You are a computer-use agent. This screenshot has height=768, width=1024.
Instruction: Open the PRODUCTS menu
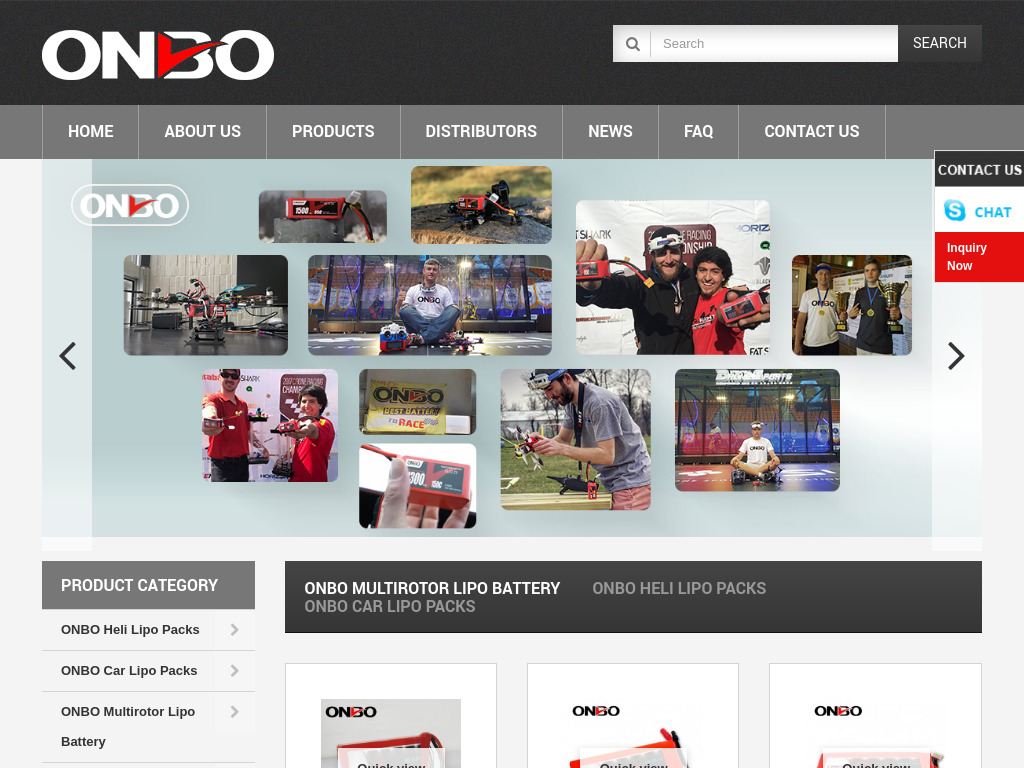tap(333, 131)
